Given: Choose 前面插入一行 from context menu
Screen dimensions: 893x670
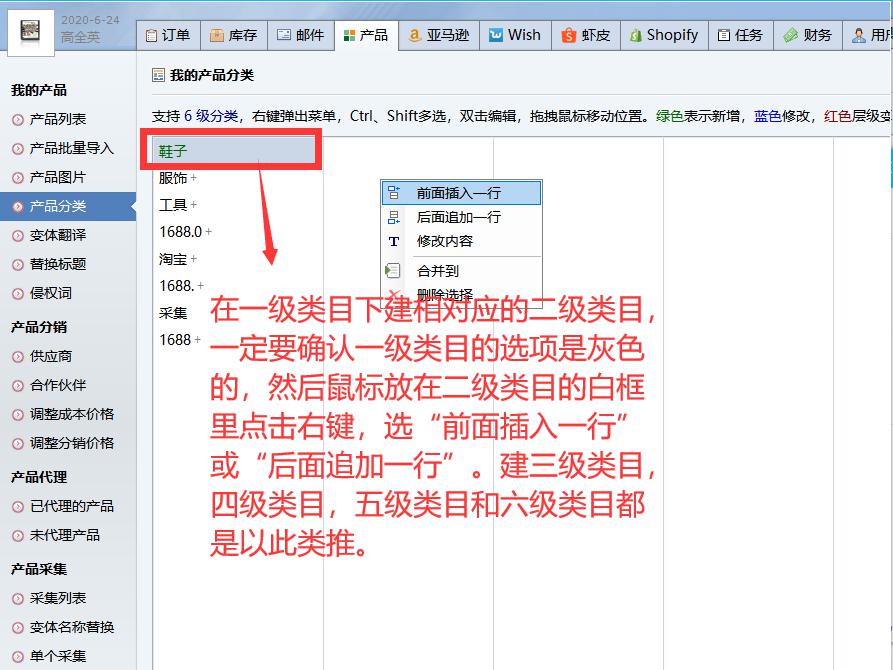Looking at the screenshot, I should pyautogui.click(x=459, y=193).
